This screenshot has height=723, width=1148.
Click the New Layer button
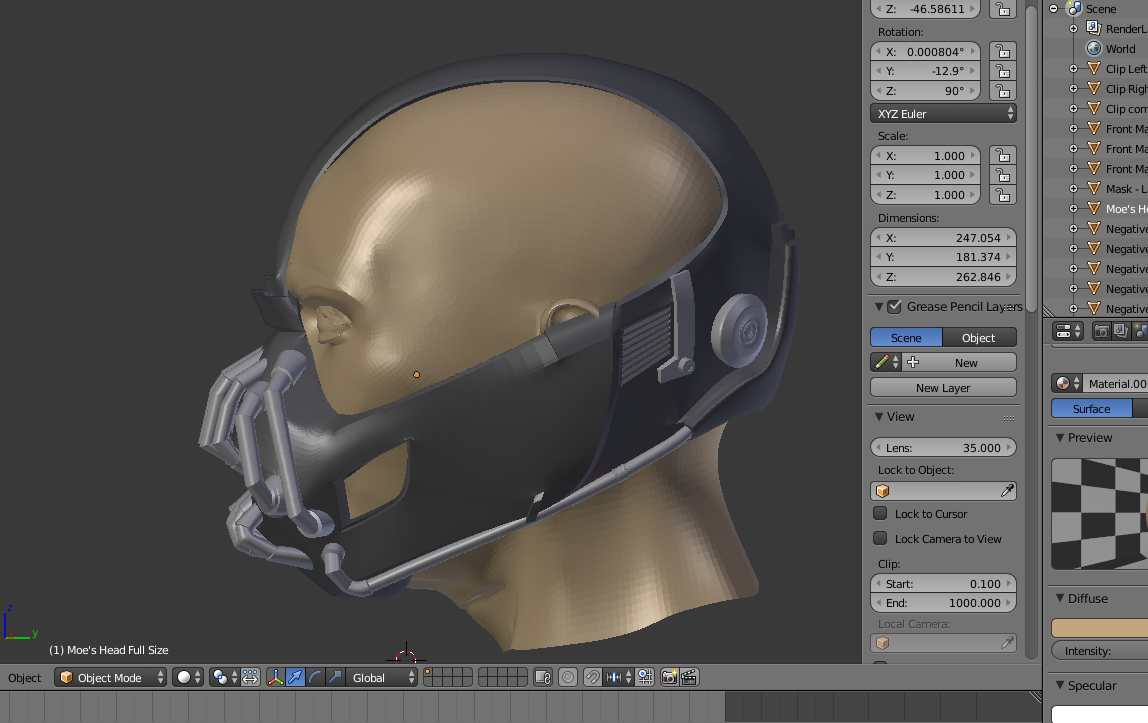(x=943, y=388)
